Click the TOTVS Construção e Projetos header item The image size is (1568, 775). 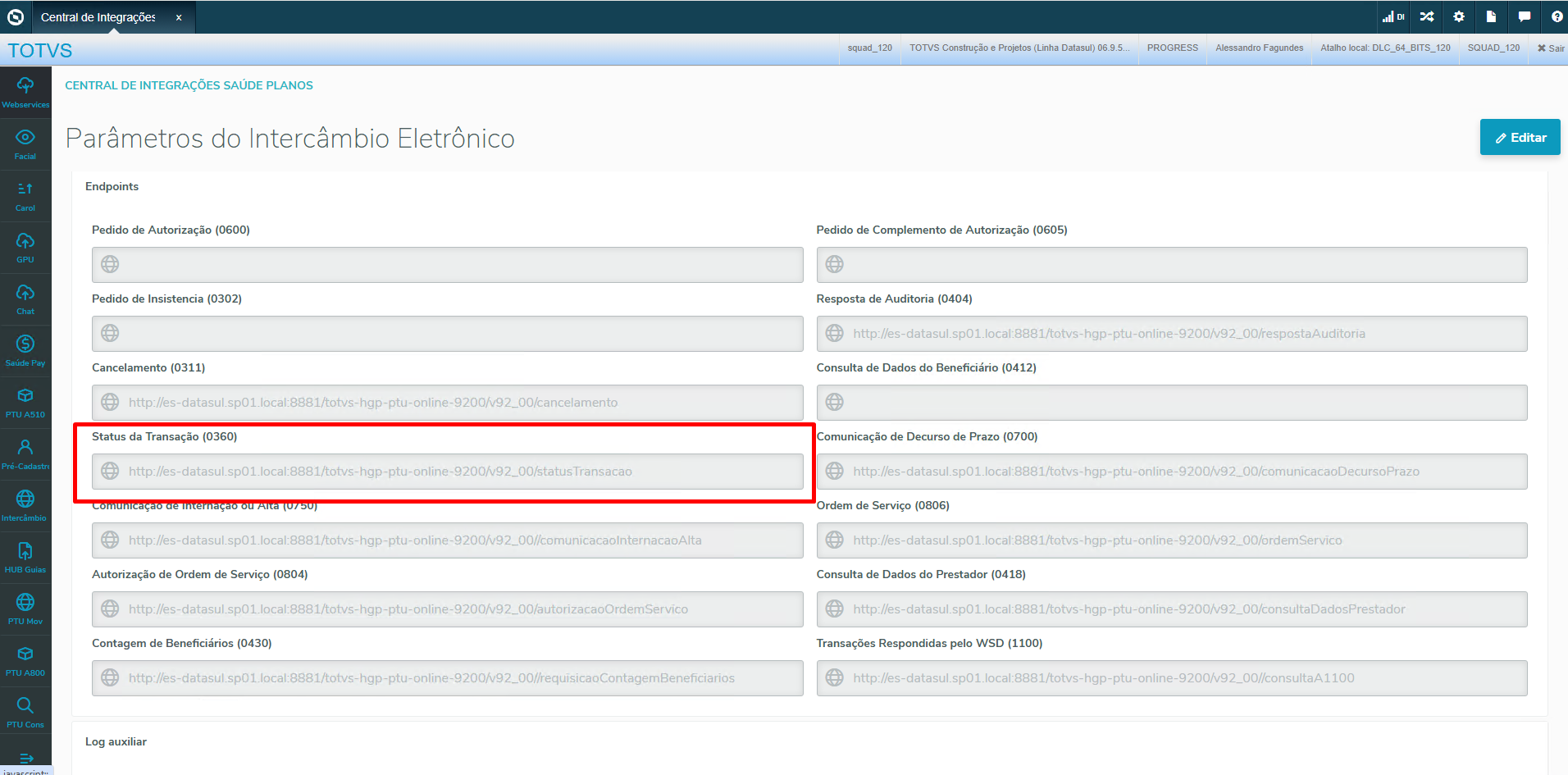1019,48
